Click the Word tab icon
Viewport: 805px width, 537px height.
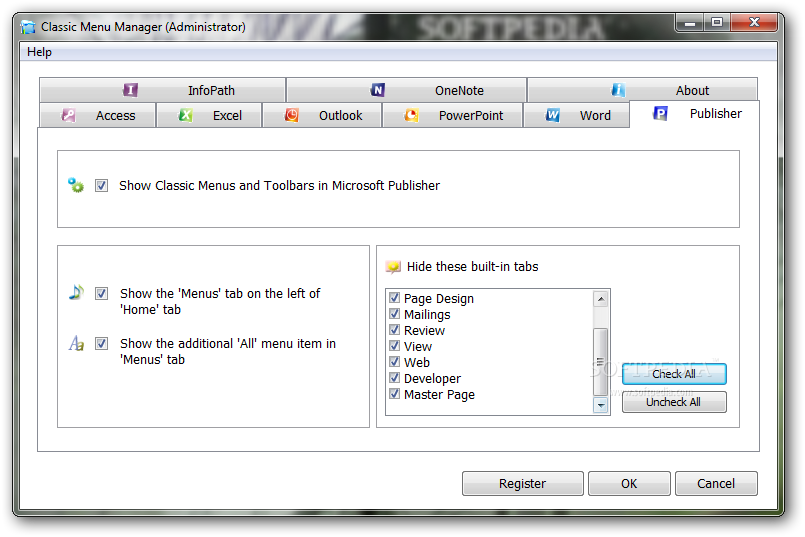[x=552, y=116]
